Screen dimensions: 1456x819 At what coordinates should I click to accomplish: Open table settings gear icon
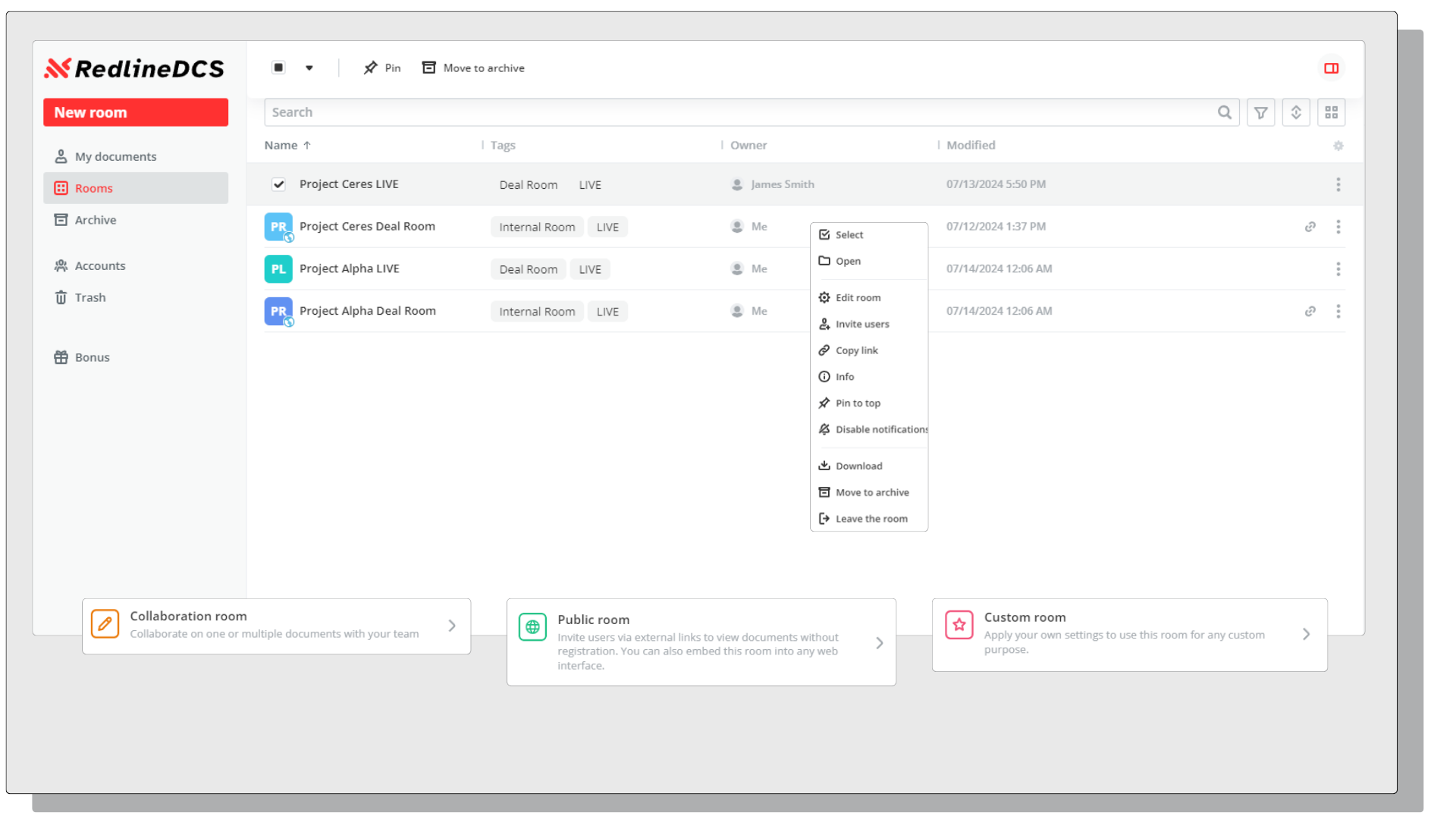[x=1338, y=146]
